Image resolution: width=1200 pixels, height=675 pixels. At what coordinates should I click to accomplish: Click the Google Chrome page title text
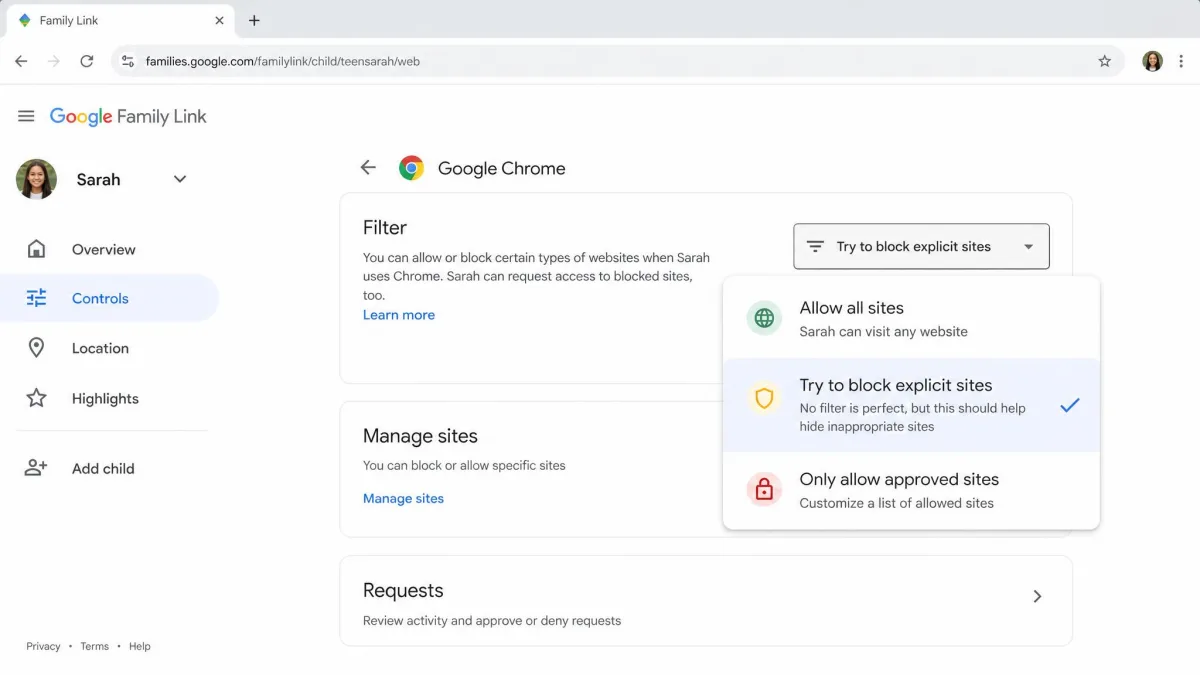coord(502,168)
